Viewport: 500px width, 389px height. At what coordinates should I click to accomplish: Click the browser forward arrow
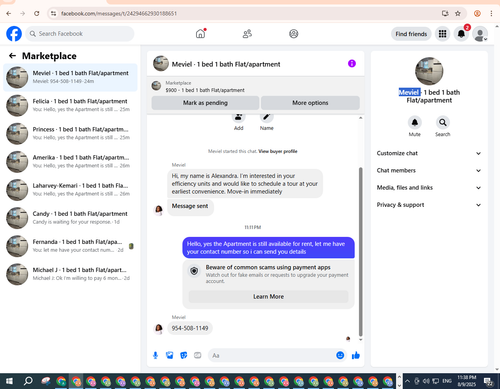[23, 13]
